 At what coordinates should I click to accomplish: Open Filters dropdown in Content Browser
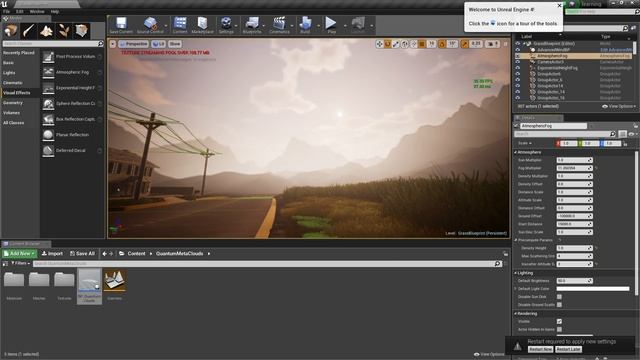(20, 264)
